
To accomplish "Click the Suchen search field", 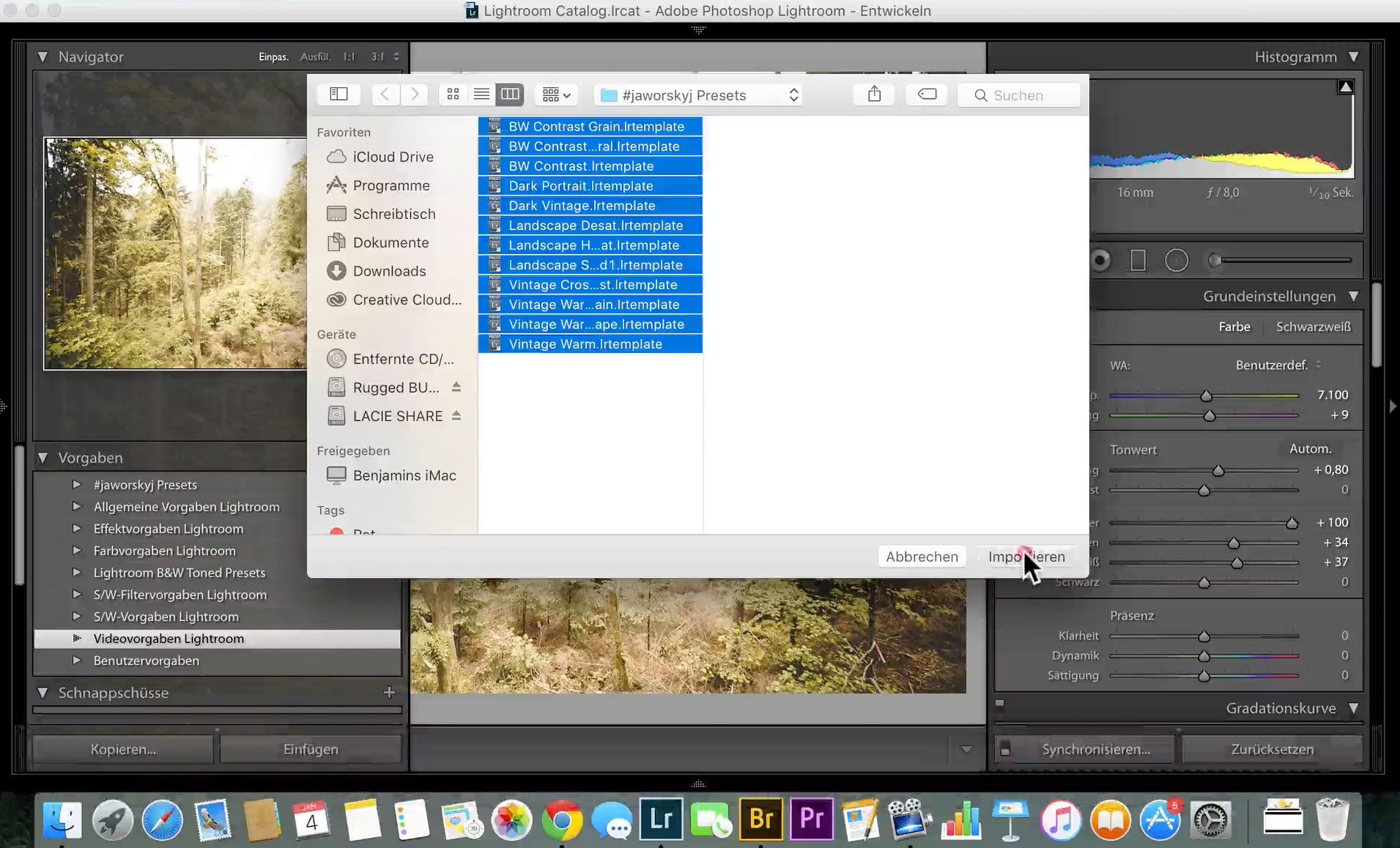I will (x=1019, y=95).
